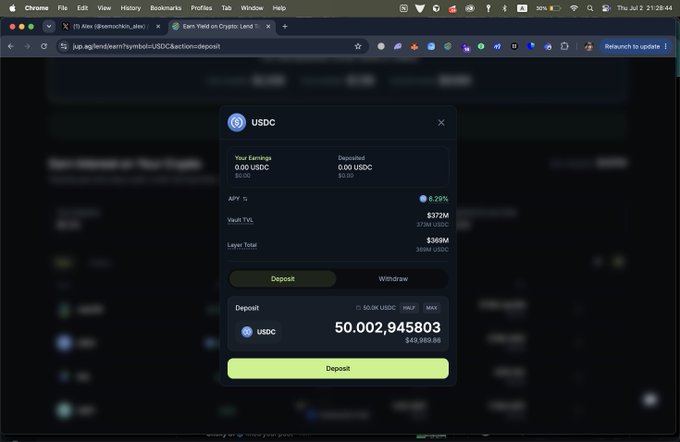The image size is (680, 442).
Task: Open the green cube extension
Action: tap(448, 46)
